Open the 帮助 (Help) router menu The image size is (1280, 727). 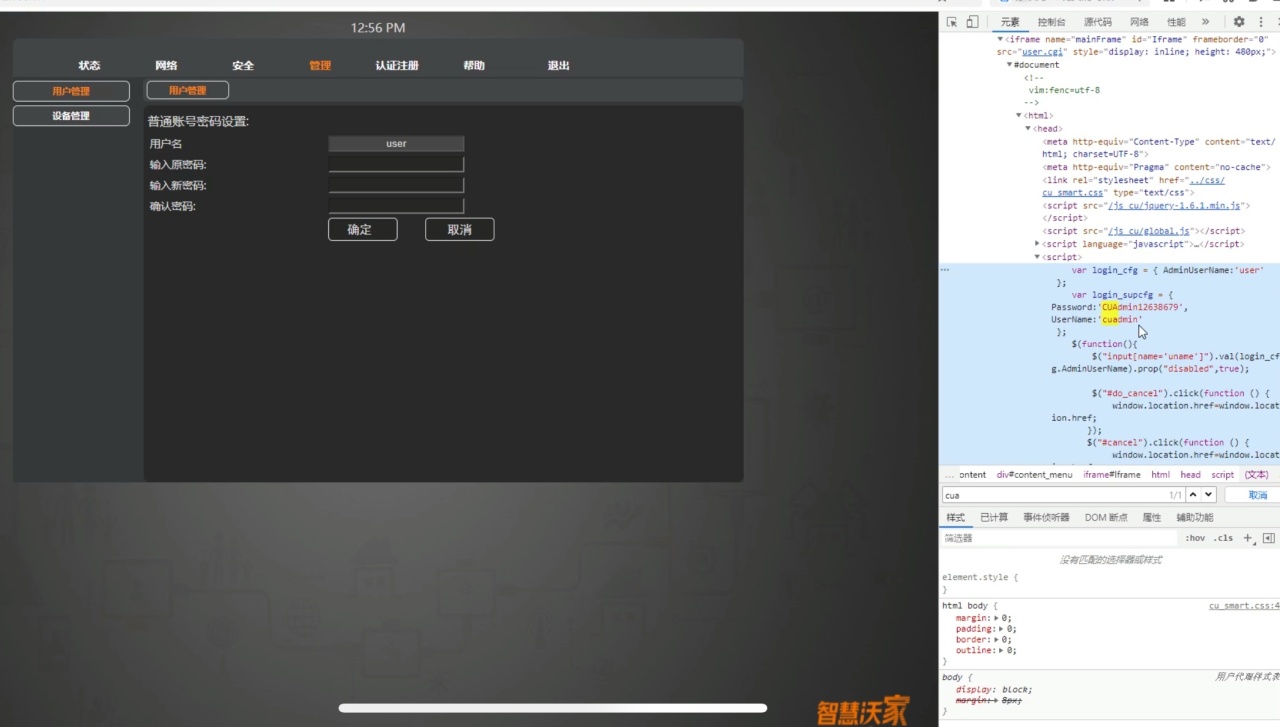(x=474, y=66)
